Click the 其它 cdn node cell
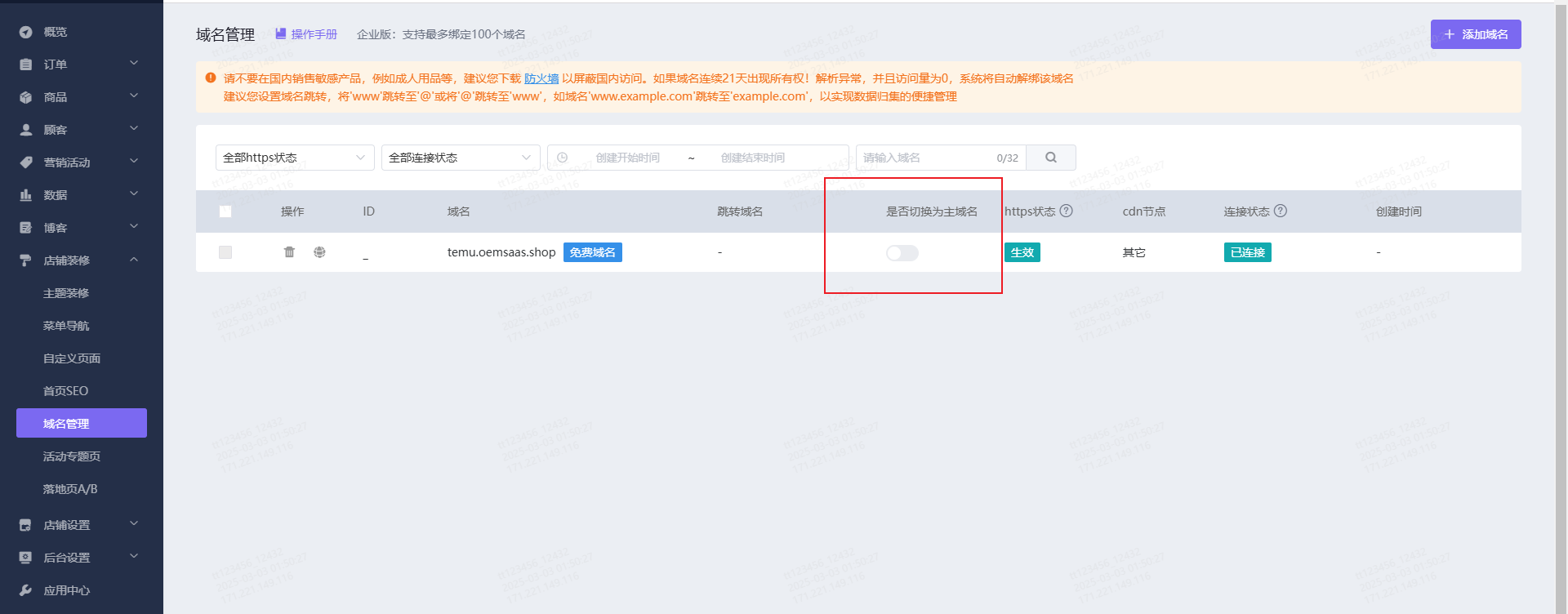 pyautogui.click(x=1134, y=252)
